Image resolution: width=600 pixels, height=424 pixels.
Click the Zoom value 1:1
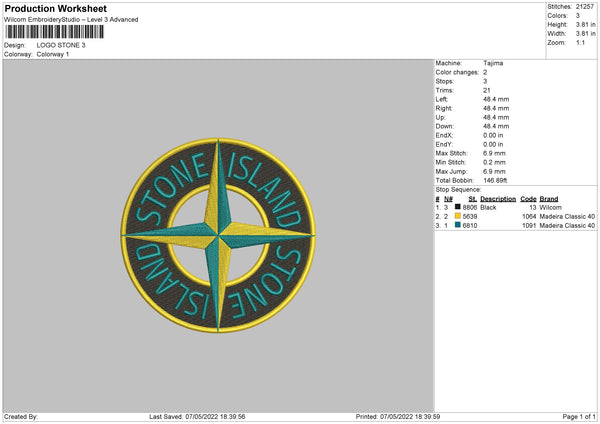[x=580, y=42]
